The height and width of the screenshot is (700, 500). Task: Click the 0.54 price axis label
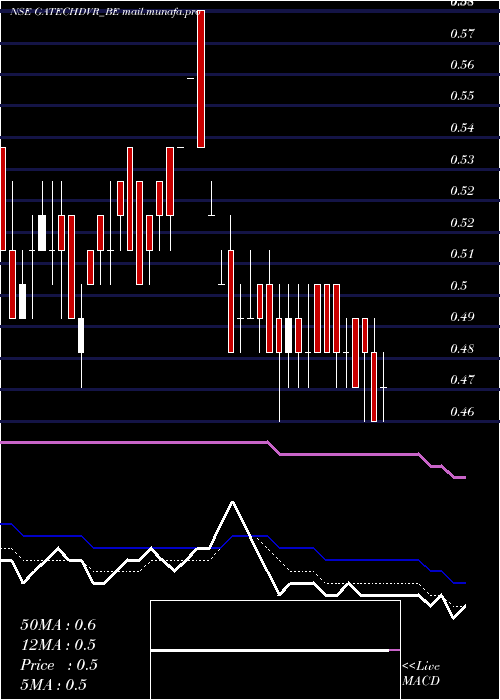point(462,128)
